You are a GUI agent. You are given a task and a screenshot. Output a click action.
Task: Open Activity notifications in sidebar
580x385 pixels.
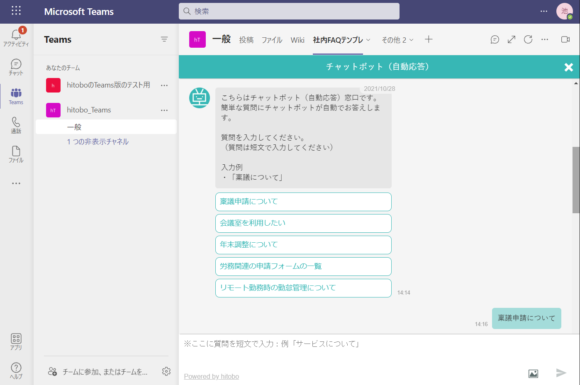tap(16, 38)
